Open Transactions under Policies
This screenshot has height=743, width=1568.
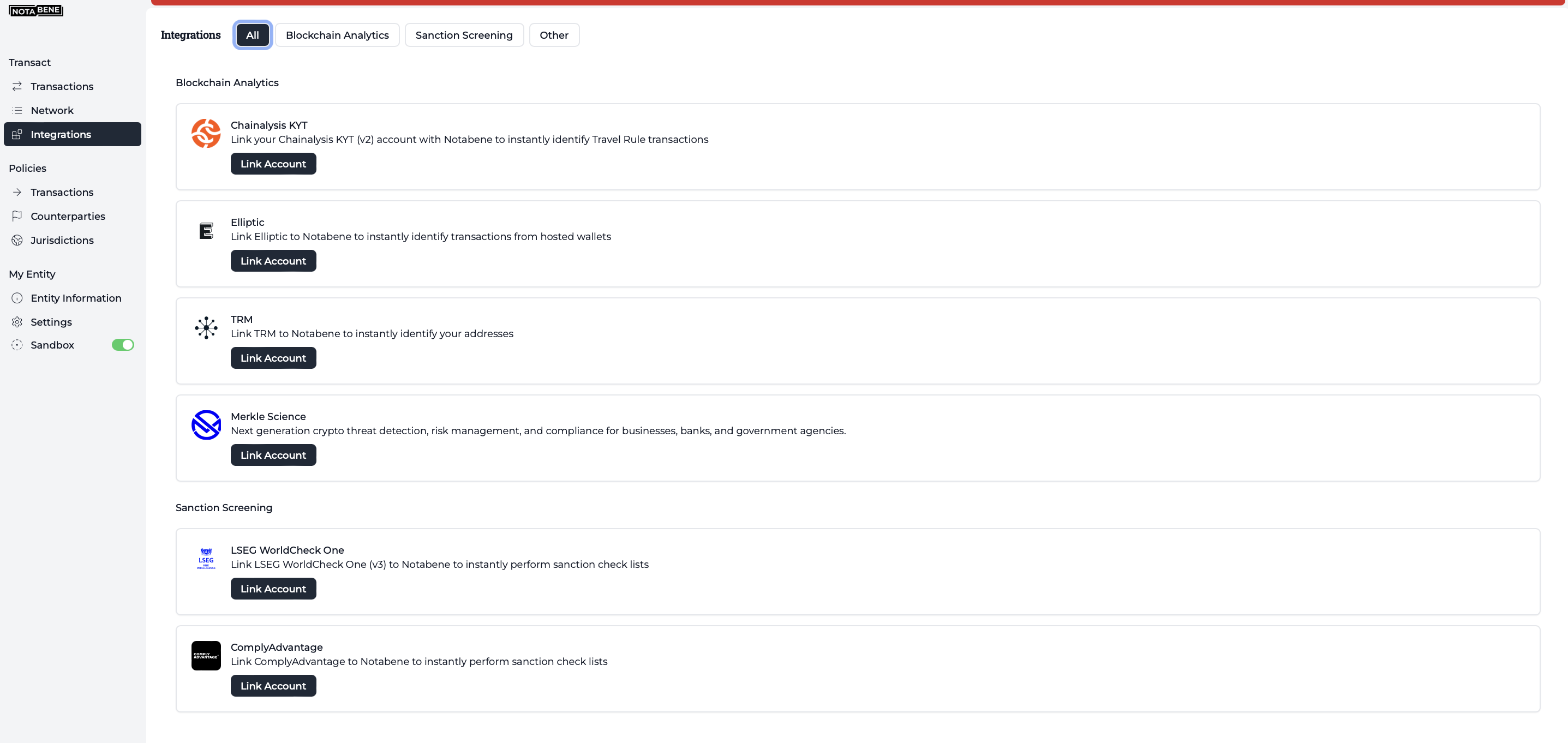click(73, 192)
